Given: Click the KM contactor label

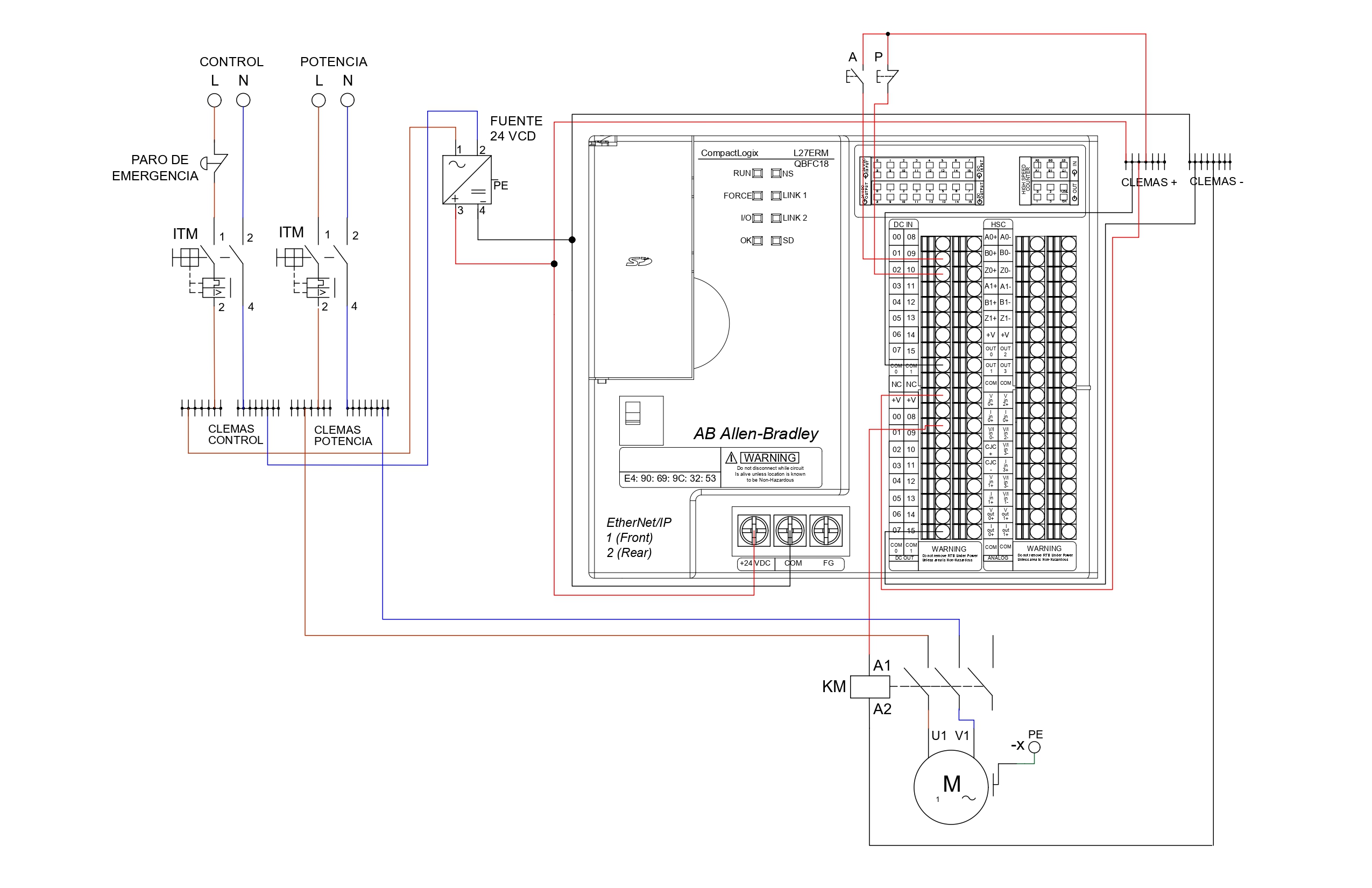Looking at the screenshot, I should (833, 687).
